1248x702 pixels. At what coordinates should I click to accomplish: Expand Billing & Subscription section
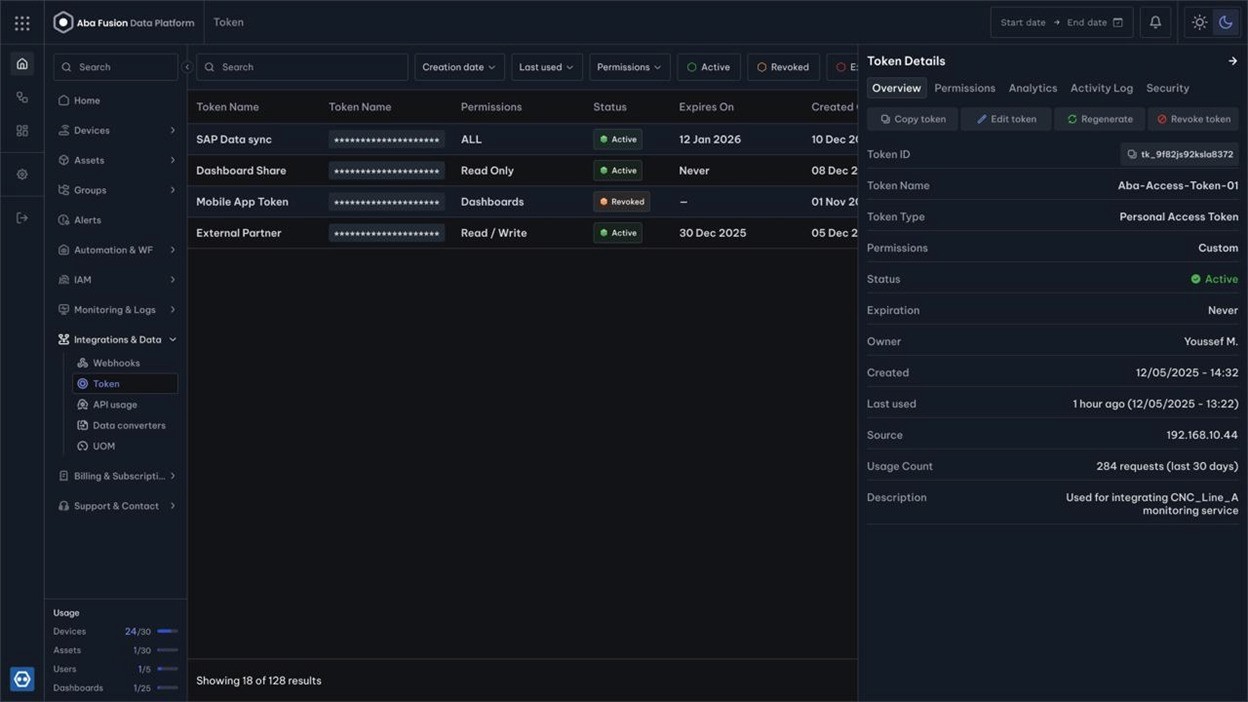[x=116, y=476]
